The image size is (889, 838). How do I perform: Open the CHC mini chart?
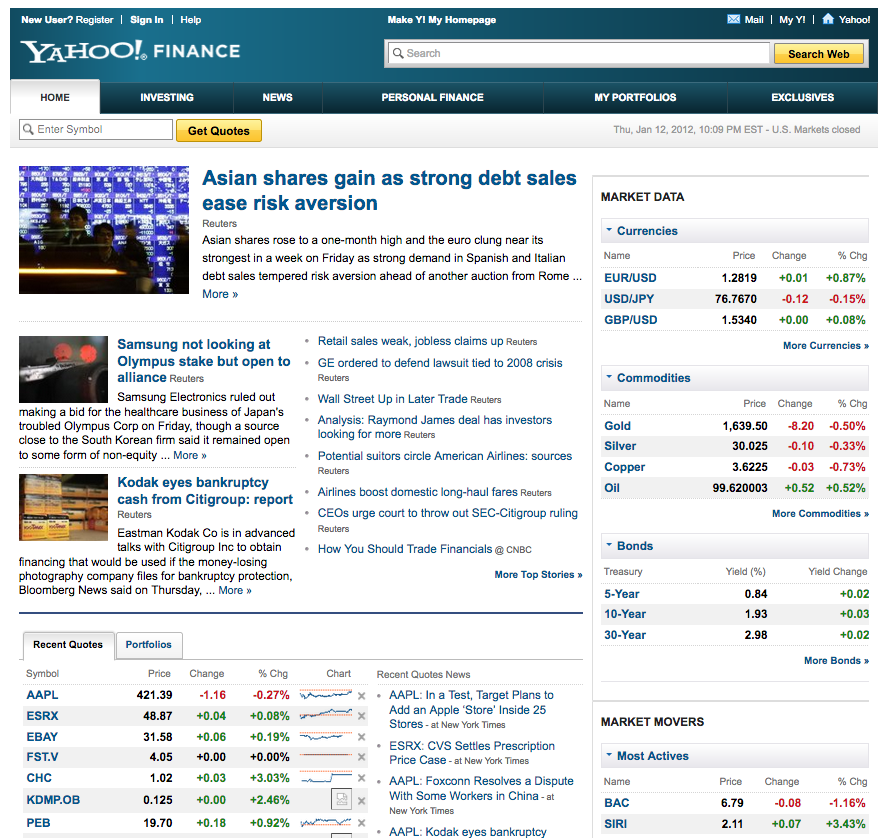326,777
